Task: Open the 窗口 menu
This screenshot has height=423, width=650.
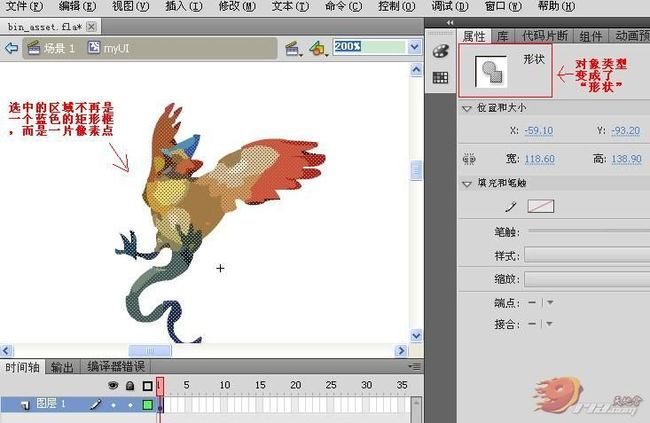Action: tap(503, 6)
